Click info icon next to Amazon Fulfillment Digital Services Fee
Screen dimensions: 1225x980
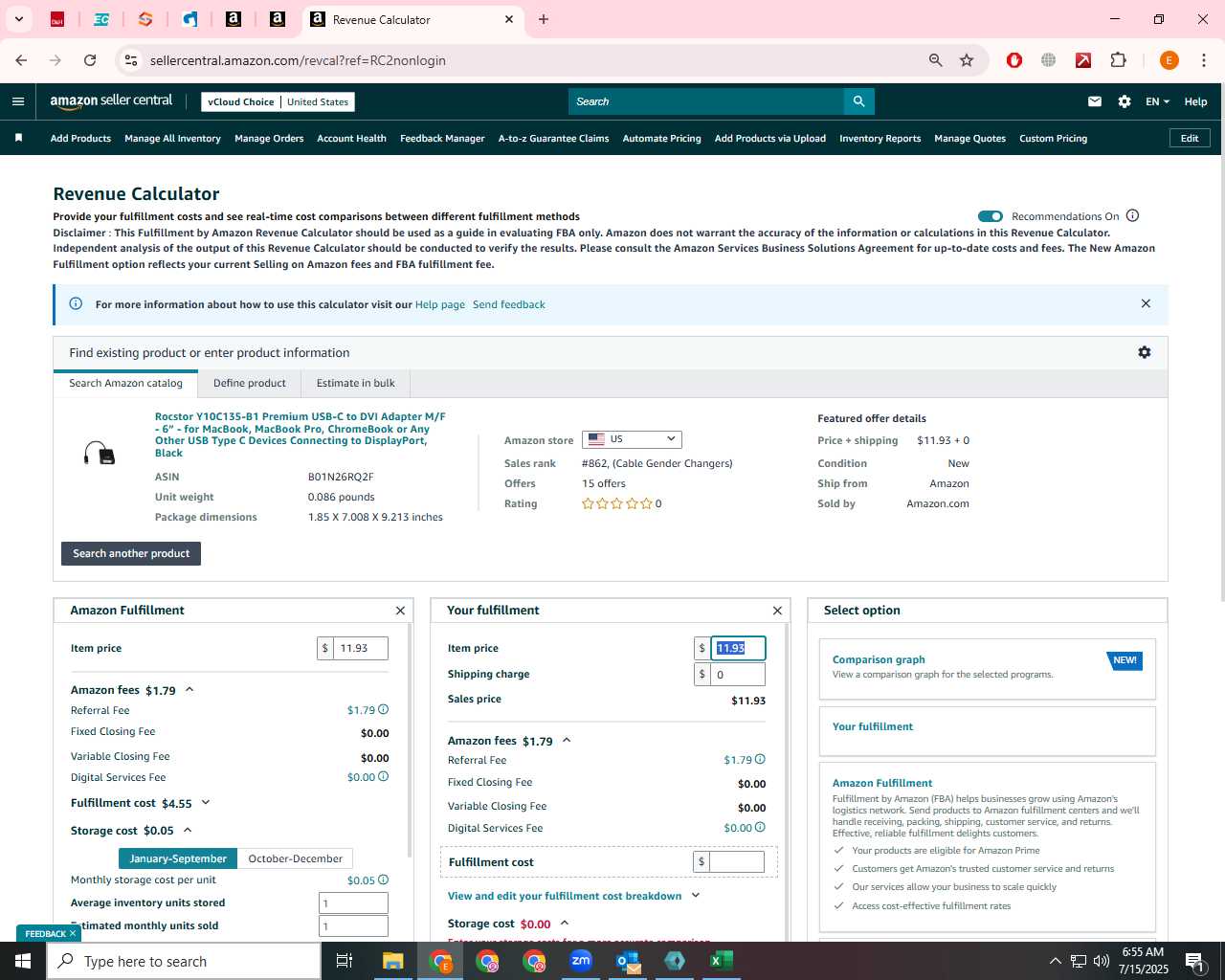click(x=383, y=776)
